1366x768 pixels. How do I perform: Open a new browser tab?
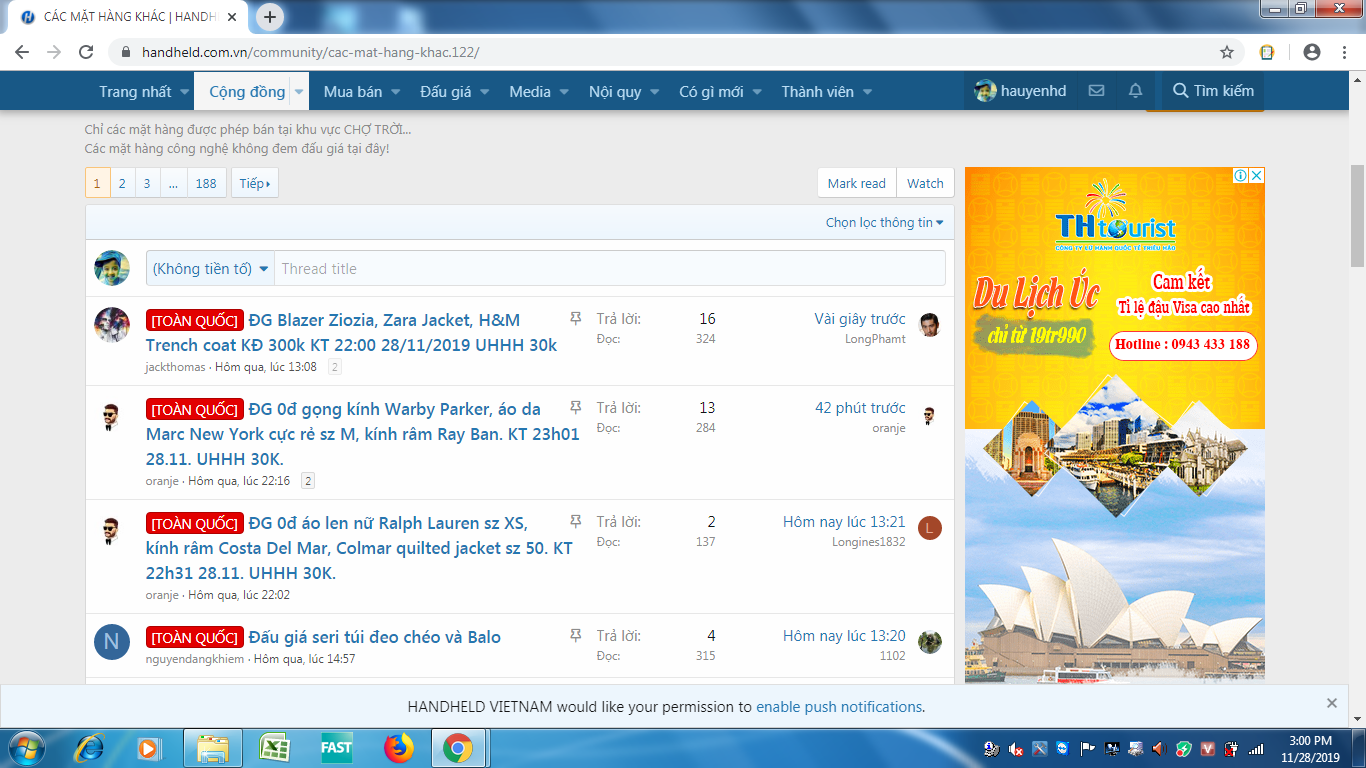[x=270, y=17]
